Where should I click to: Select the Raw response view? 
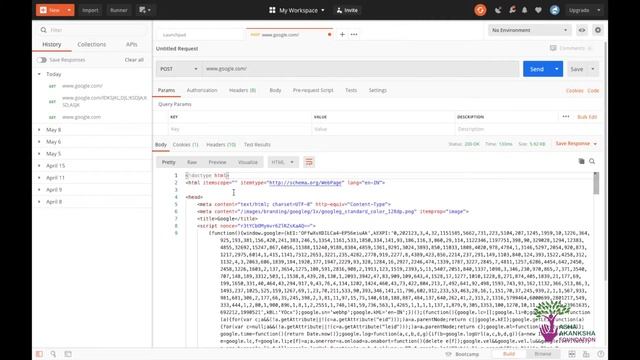click(x=192, y=162)
